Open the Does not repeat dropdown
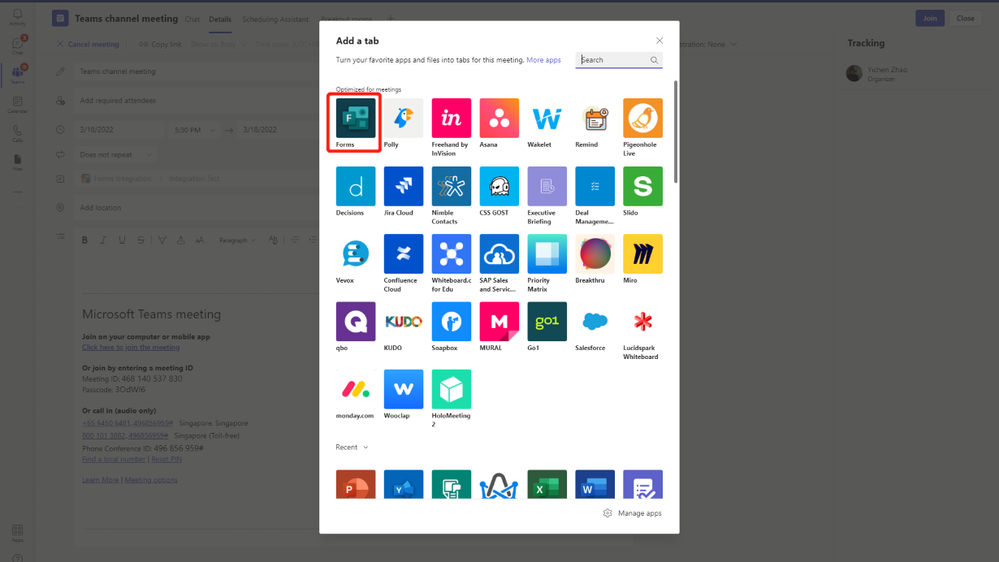 115,155
